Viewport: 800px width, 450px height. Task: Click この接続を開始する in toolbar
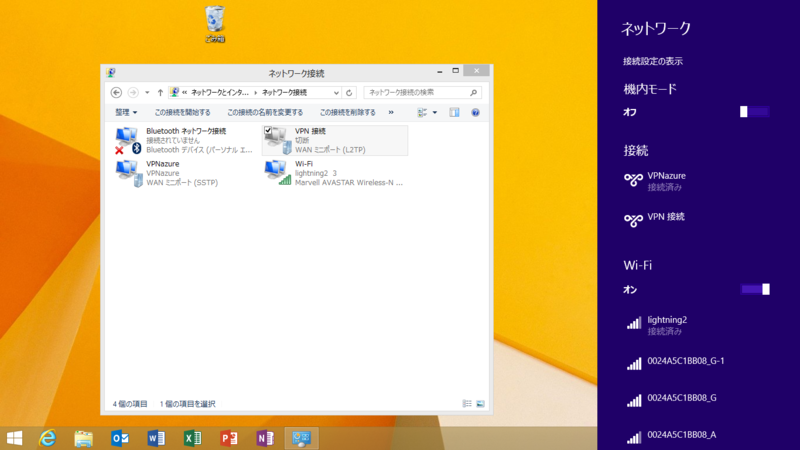click(182, 112)
